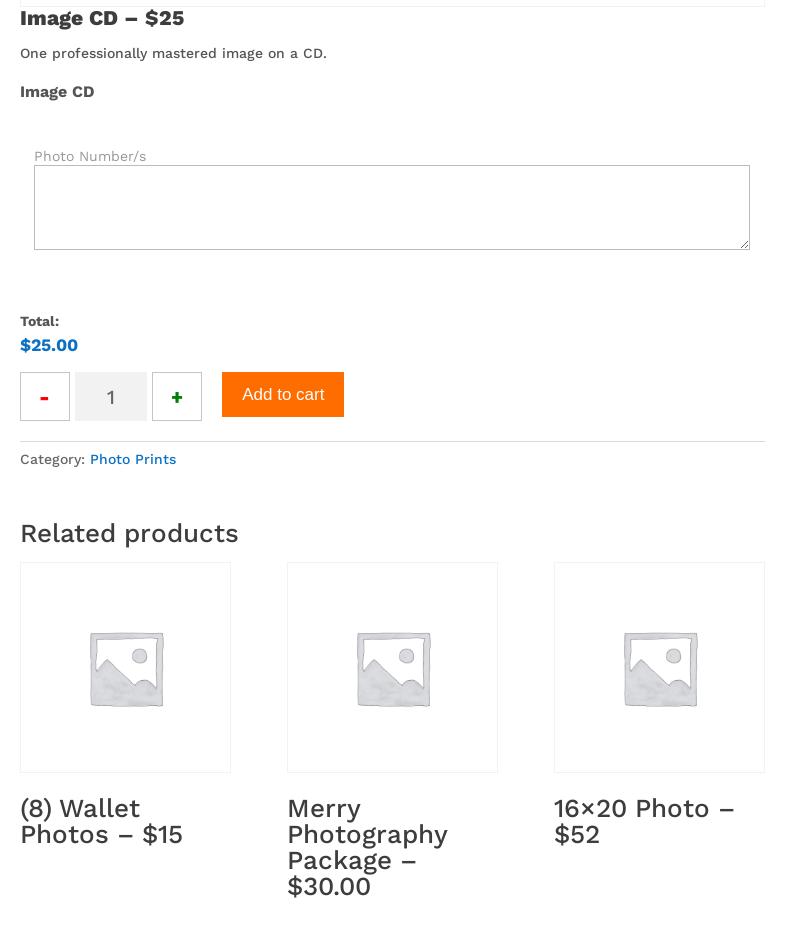This screenshot has height=930, width=785.
Task: Click the quantity number field
Action: click(x=111, y=397)
